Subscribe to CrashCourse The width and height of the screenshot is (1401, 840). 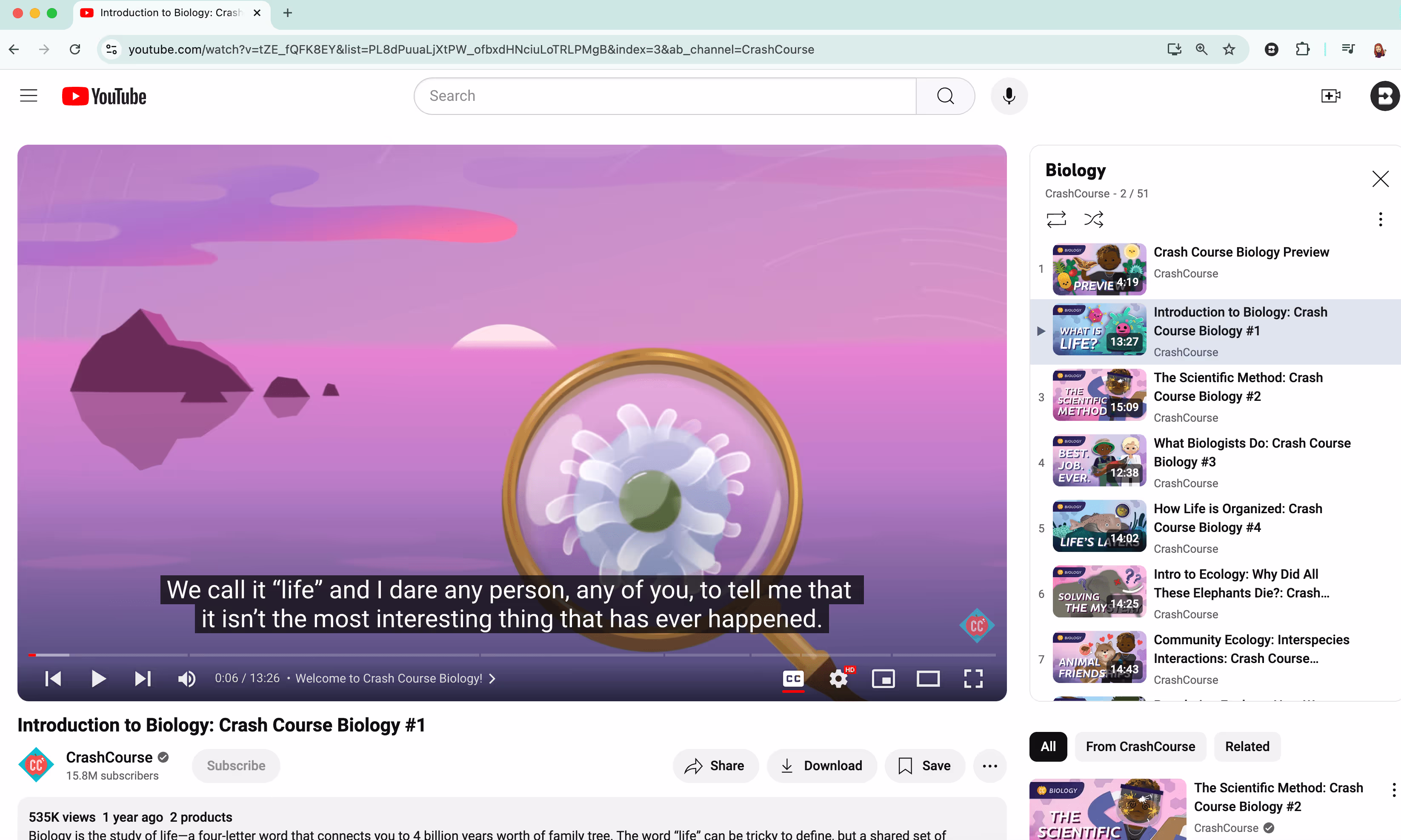coord(236,765)
